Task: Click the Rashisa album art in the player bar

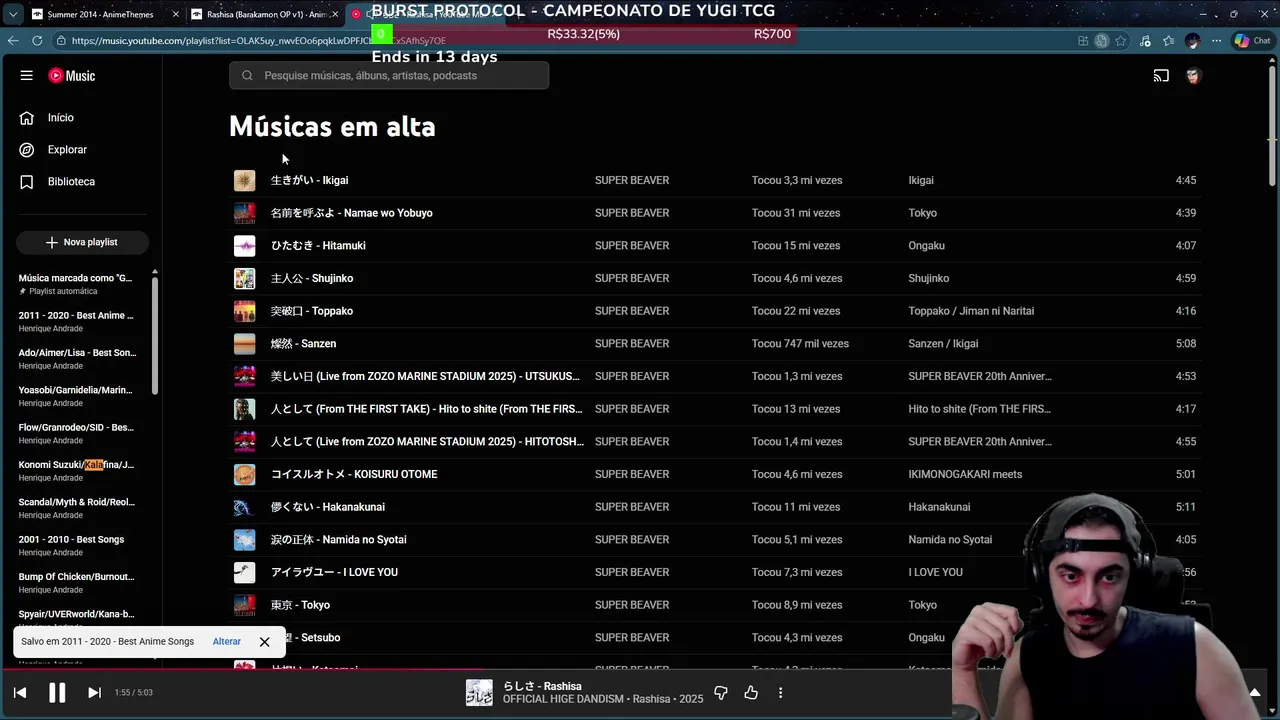Action: (479, 692)
